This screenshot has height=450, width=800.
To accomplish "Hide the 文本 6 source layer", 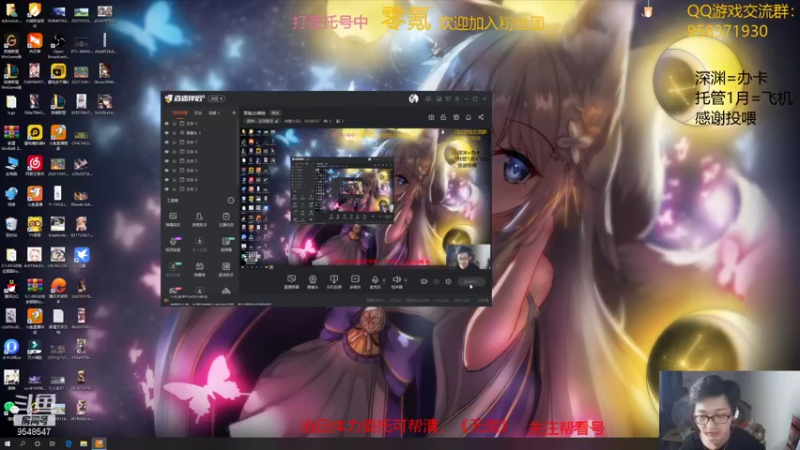I will tap(166, 152).
